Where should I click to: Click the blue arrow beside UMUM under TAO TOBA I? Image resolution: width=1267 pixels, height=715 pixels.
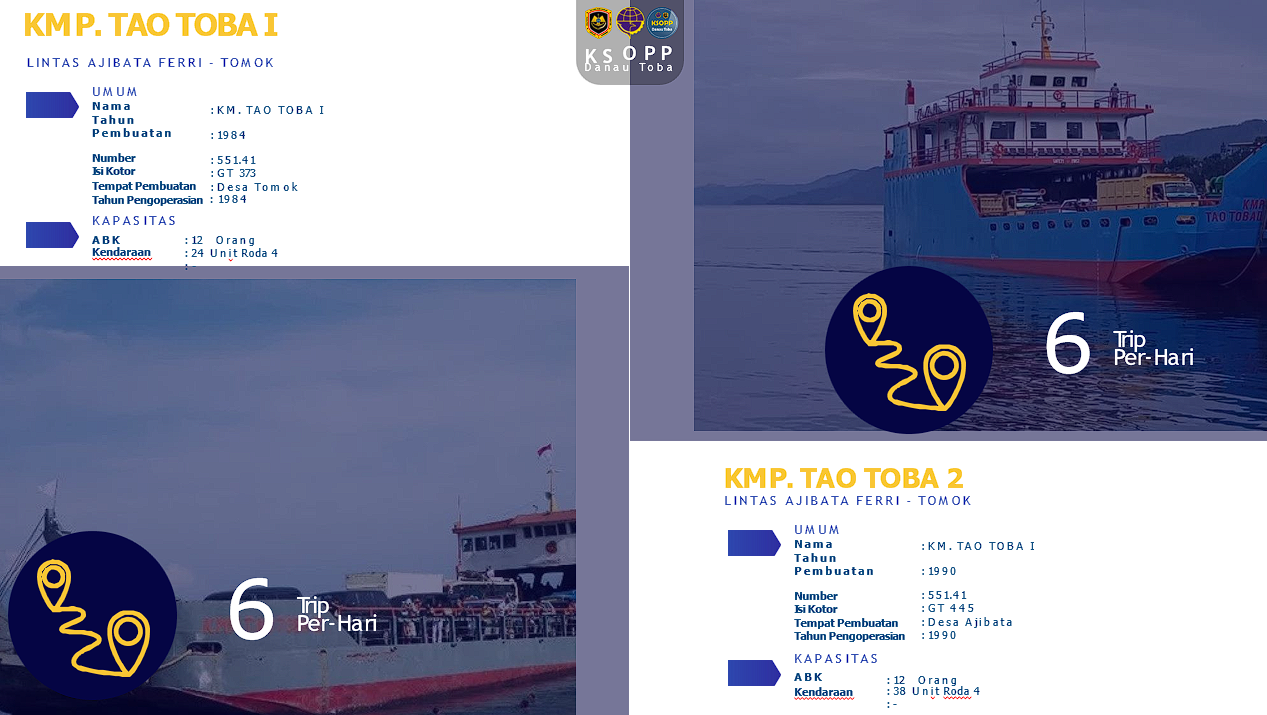(x=52, y=105)
